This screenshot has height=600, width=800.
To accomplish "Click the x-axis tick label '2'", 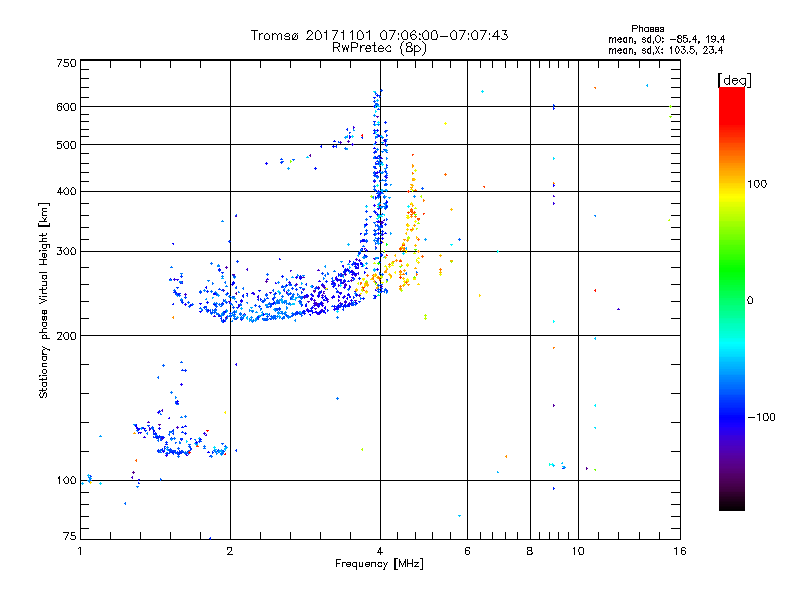I will [x=230, y=551].
